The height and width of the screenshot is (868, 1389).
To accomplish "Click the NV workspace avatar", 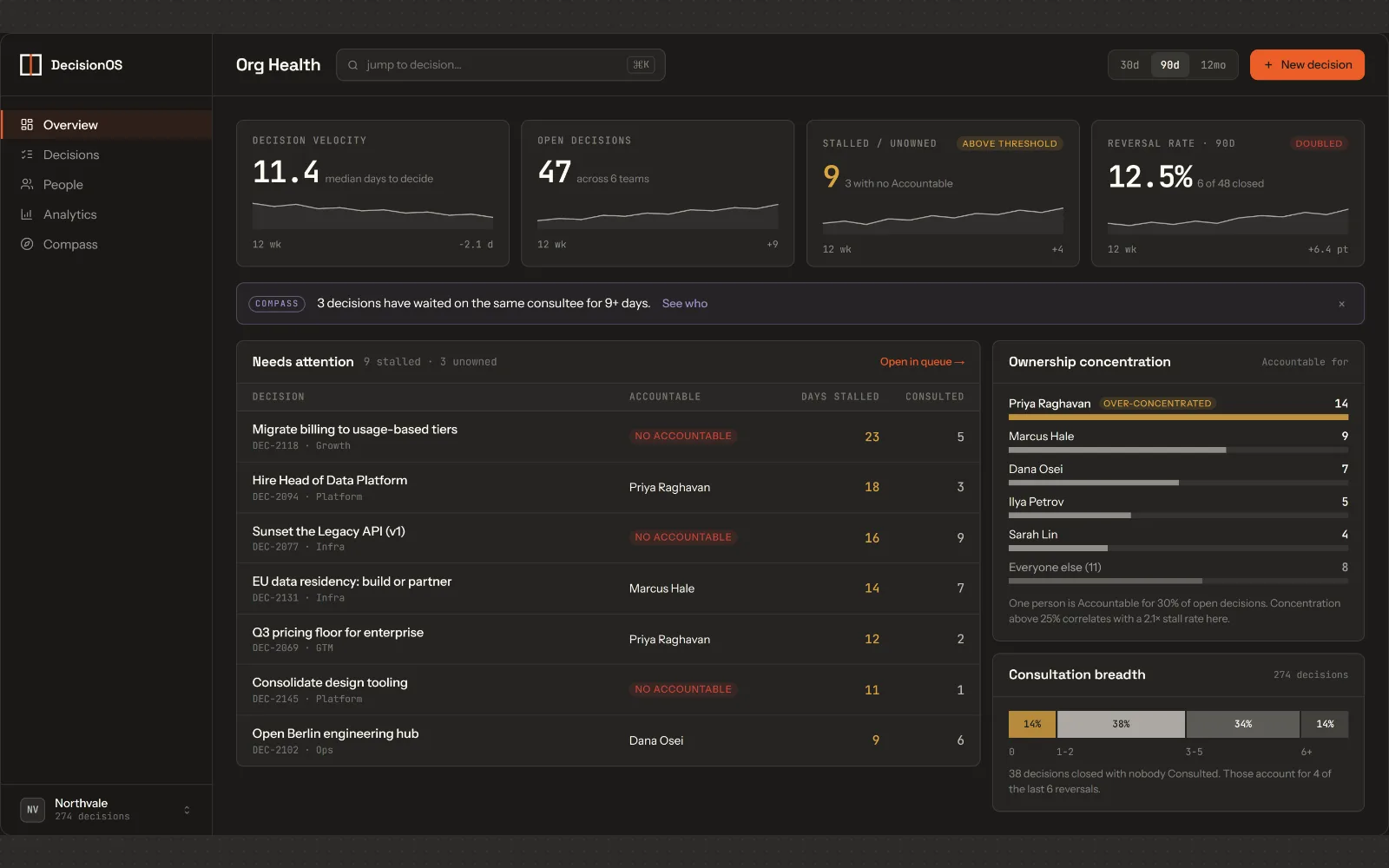I will point(32,810).
